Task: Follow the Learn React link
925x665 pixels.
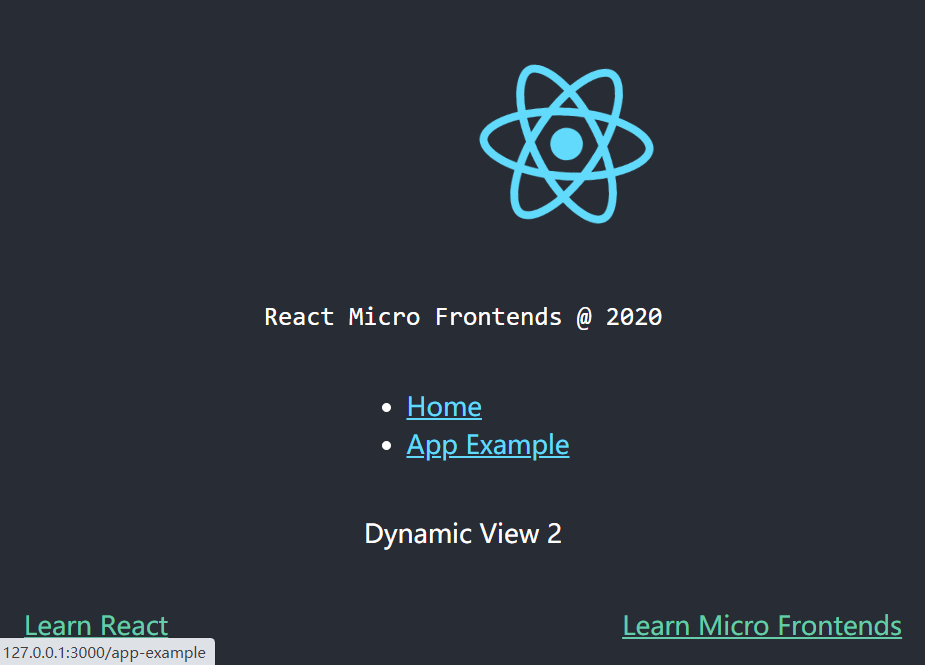Action: click(96, 625)
